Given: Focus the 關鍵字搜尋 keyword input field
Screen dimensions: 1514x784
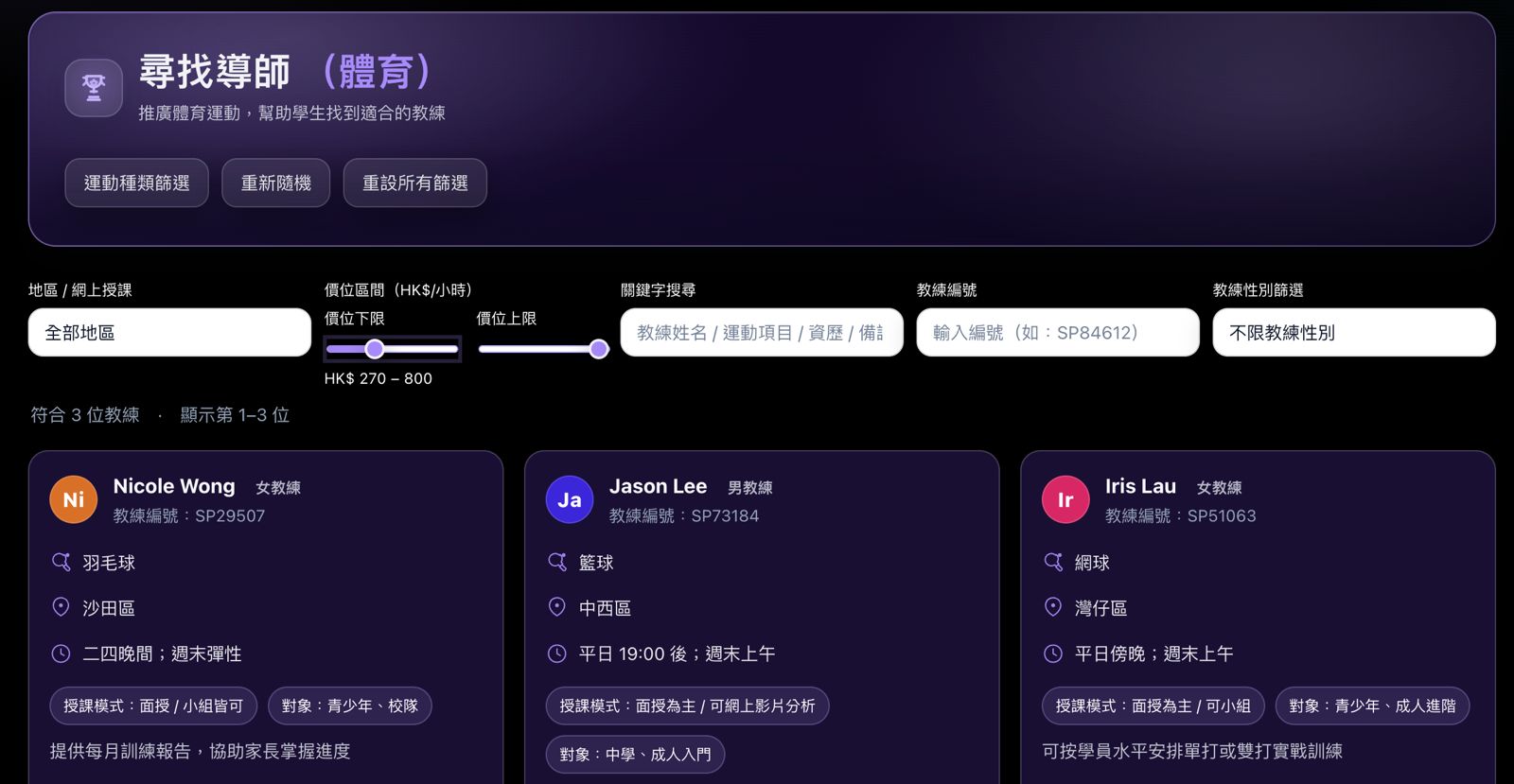Looking at the screenshot, I should (x=762, y=332).
